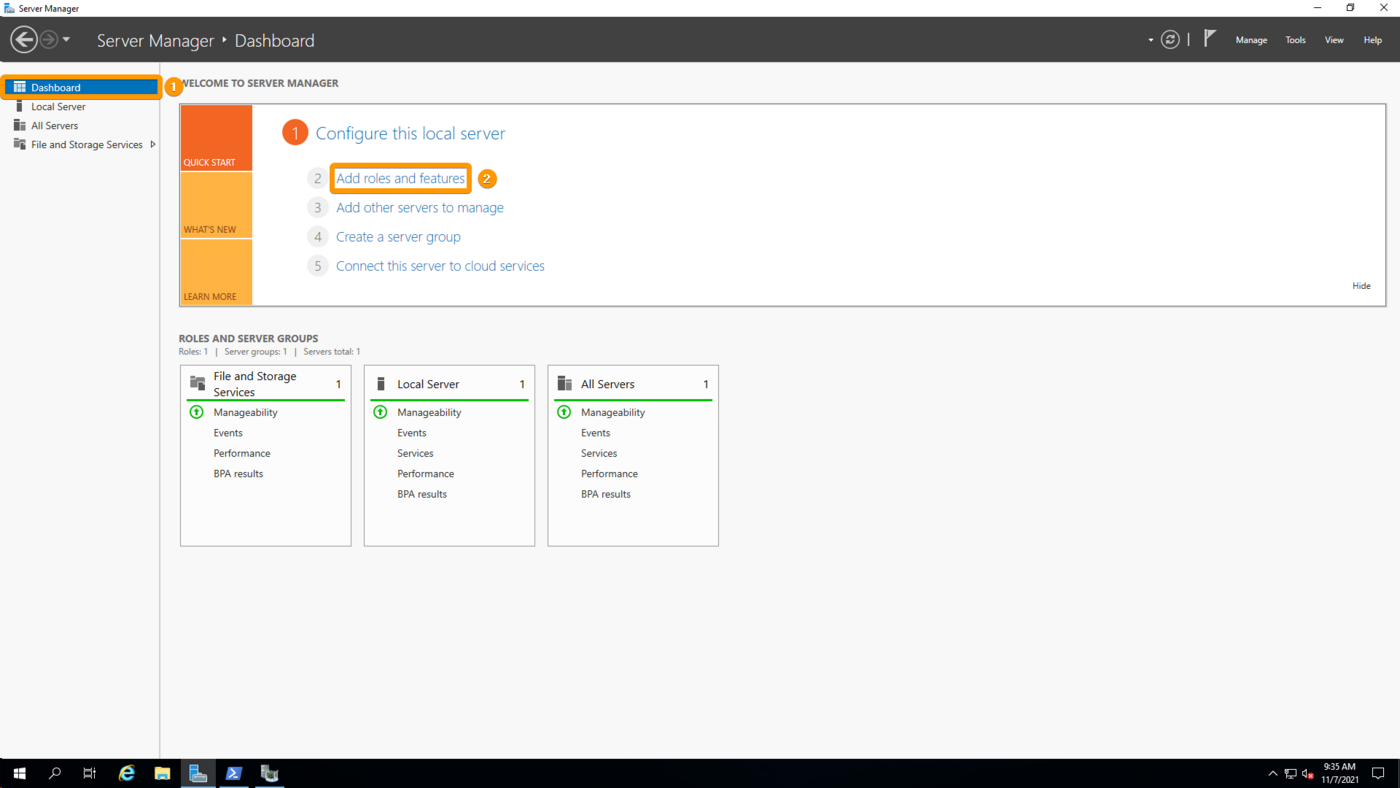1400x788 pixels.
Task: Open the Manage menu
Action: tap(1251, 39)
